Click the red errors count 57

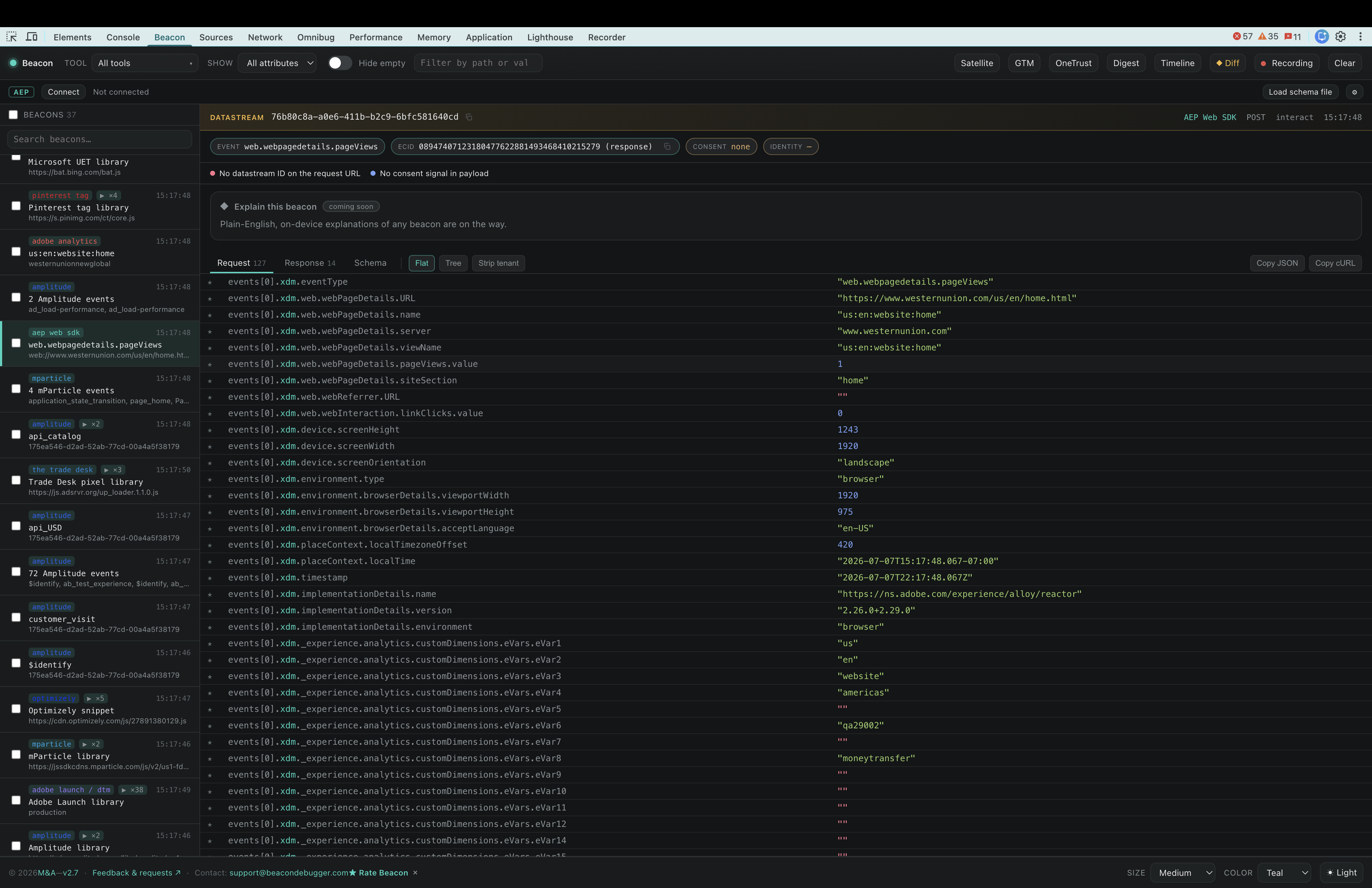point(1242,36)
